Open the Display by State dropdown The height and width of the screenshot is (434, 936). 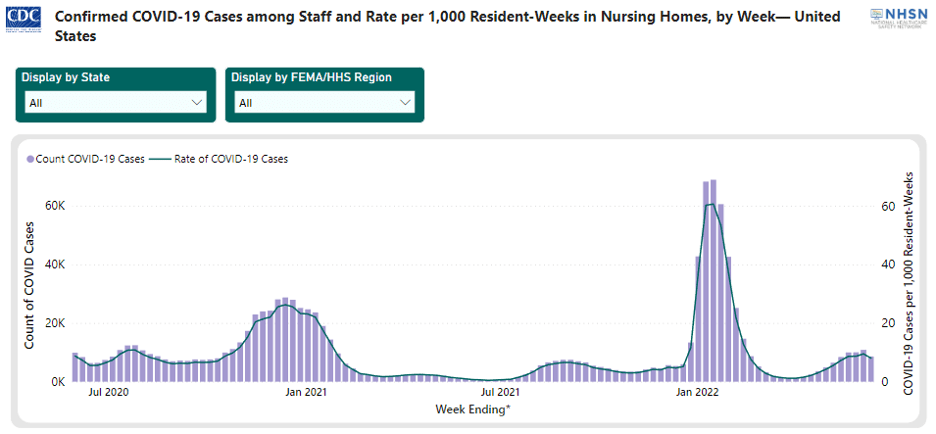pyautogui.click(x=115, y=102)
